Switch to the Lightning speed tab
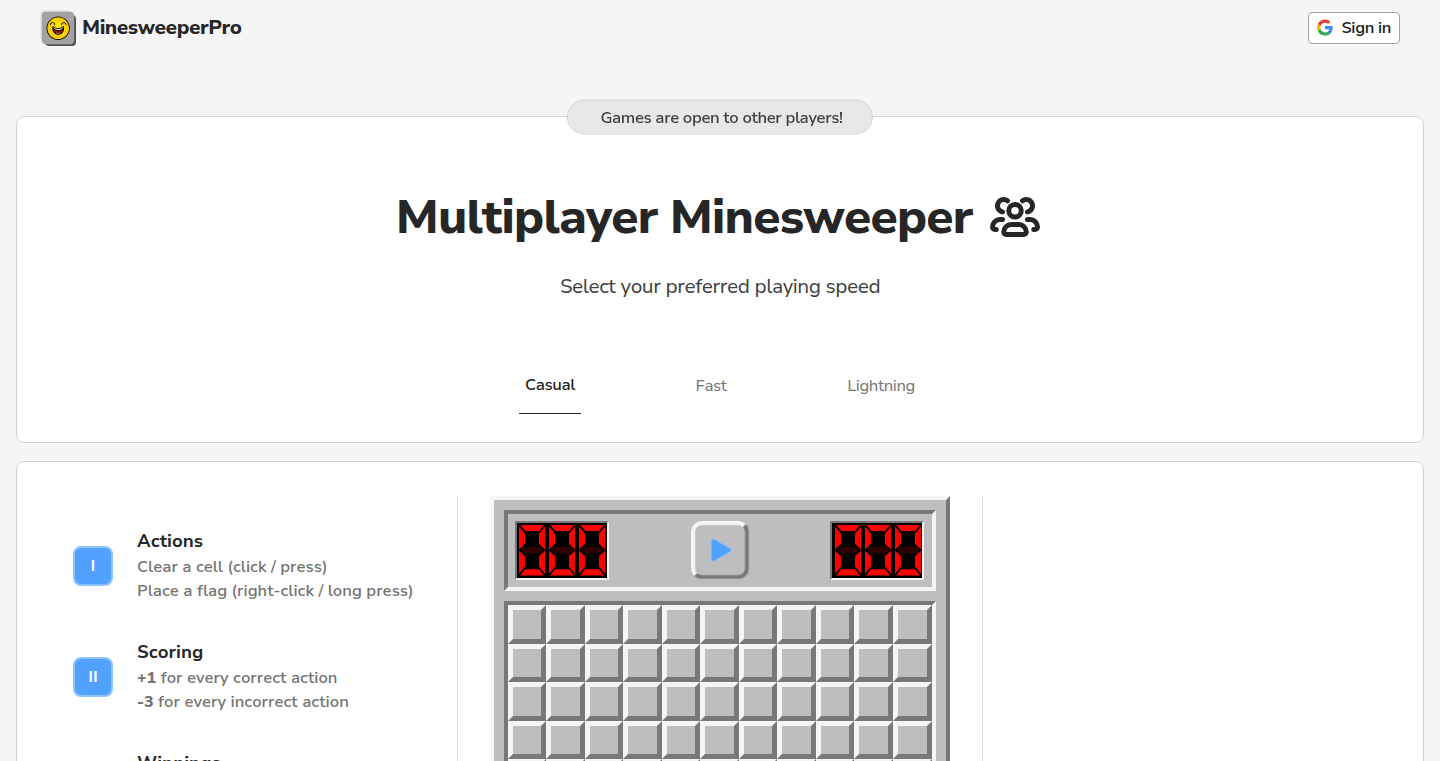 click(x=881, y=385)
